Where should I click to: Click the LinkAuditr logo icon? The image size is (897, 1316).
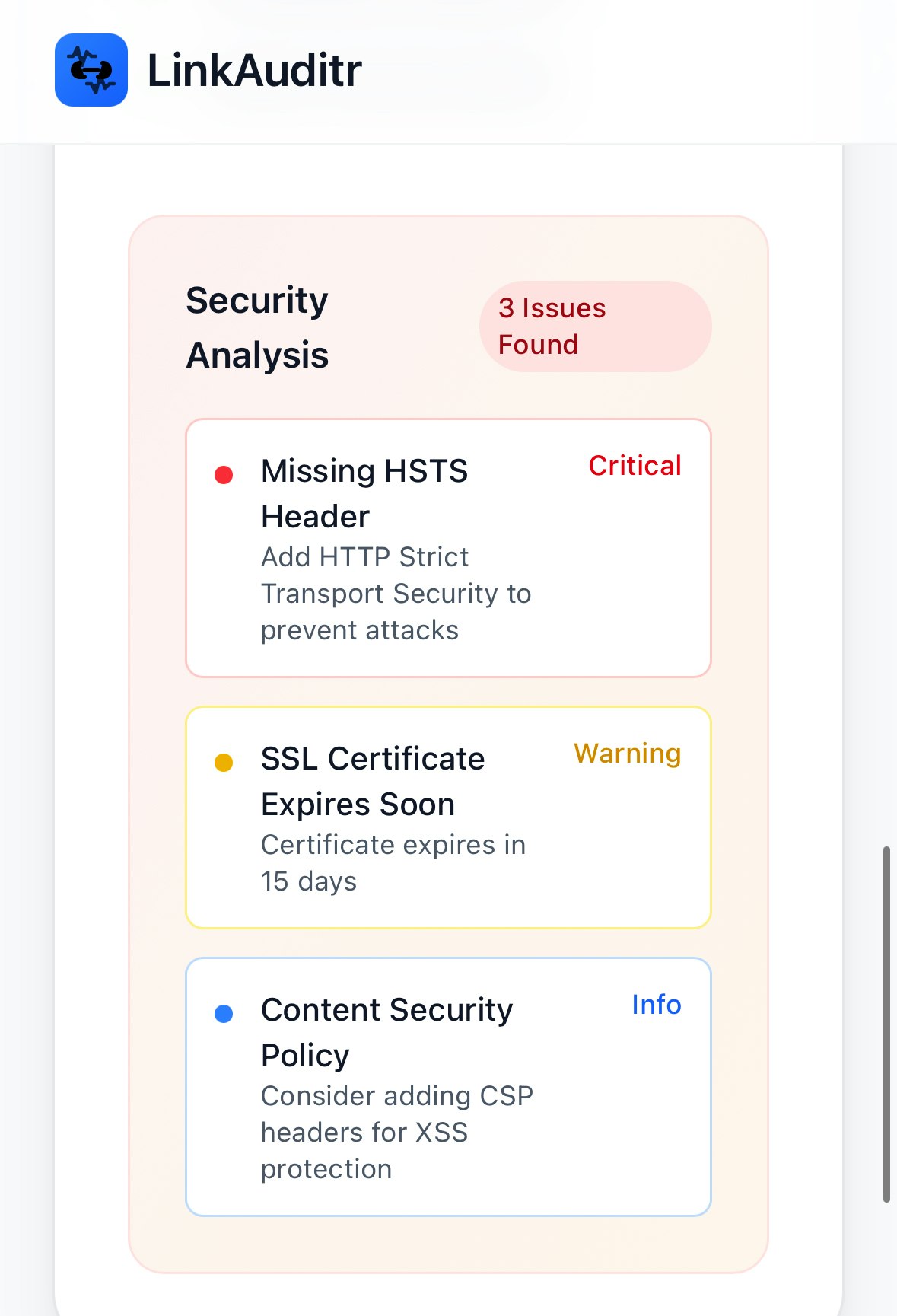click(91, 70)
